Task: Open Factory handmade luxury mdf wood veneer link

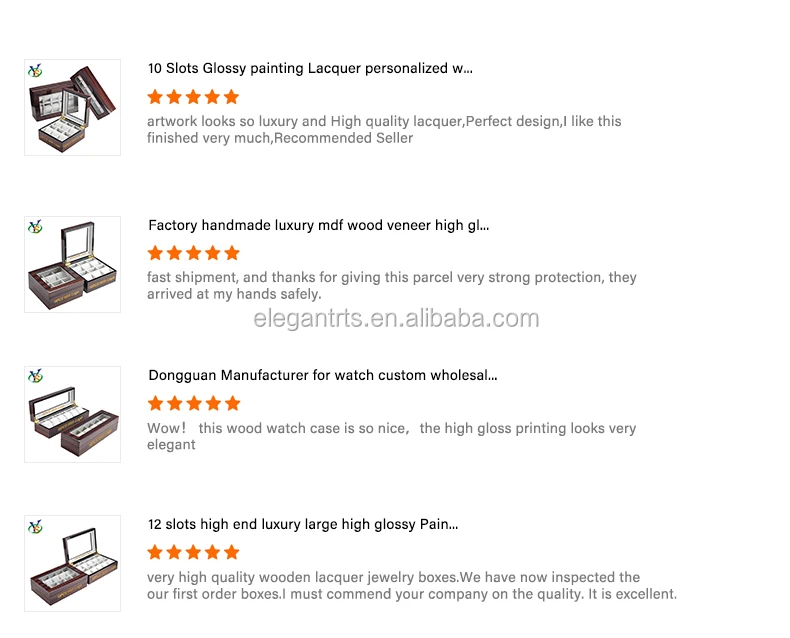Action: click(318, 226)
